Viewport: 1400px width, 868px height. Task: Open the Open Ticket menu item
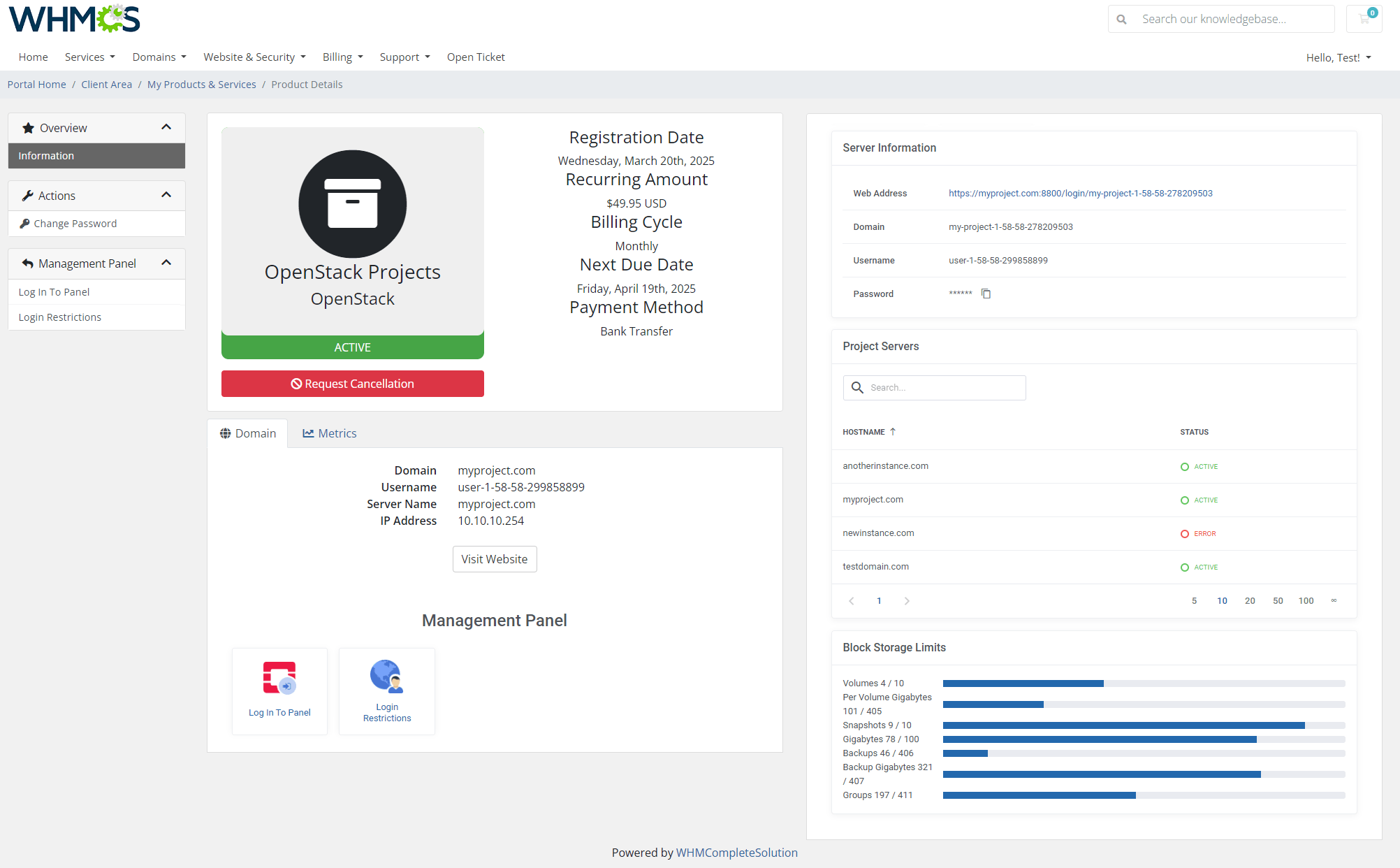476,57
